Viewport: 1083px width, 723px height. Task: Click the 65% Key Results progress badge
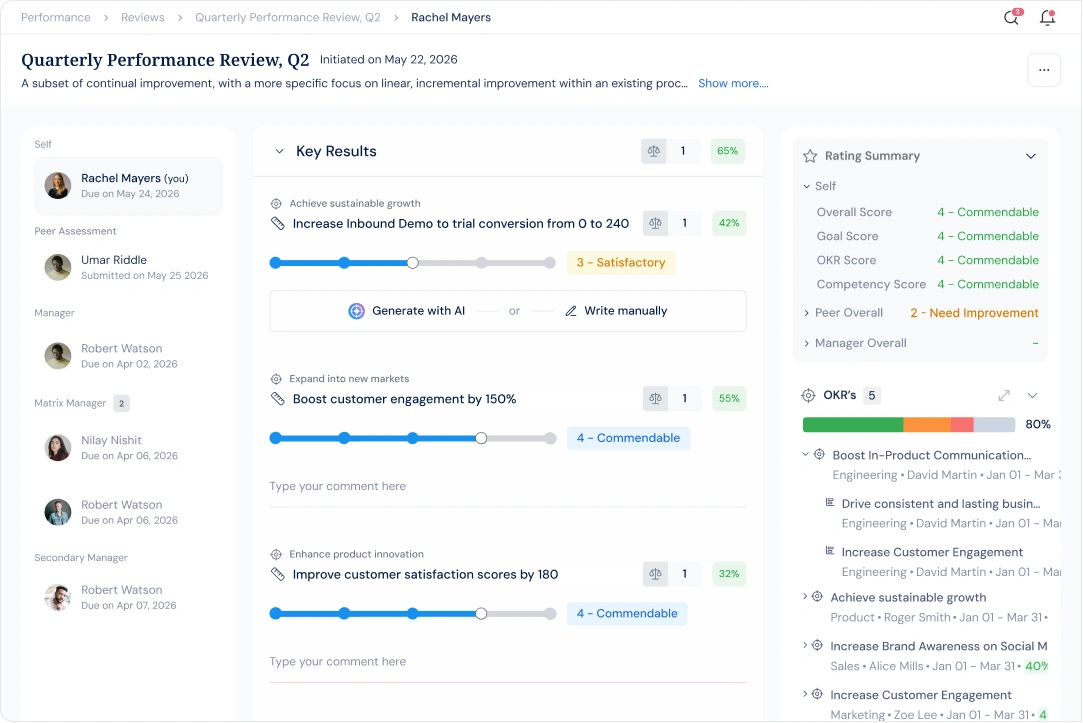click(x=727, y=151)
